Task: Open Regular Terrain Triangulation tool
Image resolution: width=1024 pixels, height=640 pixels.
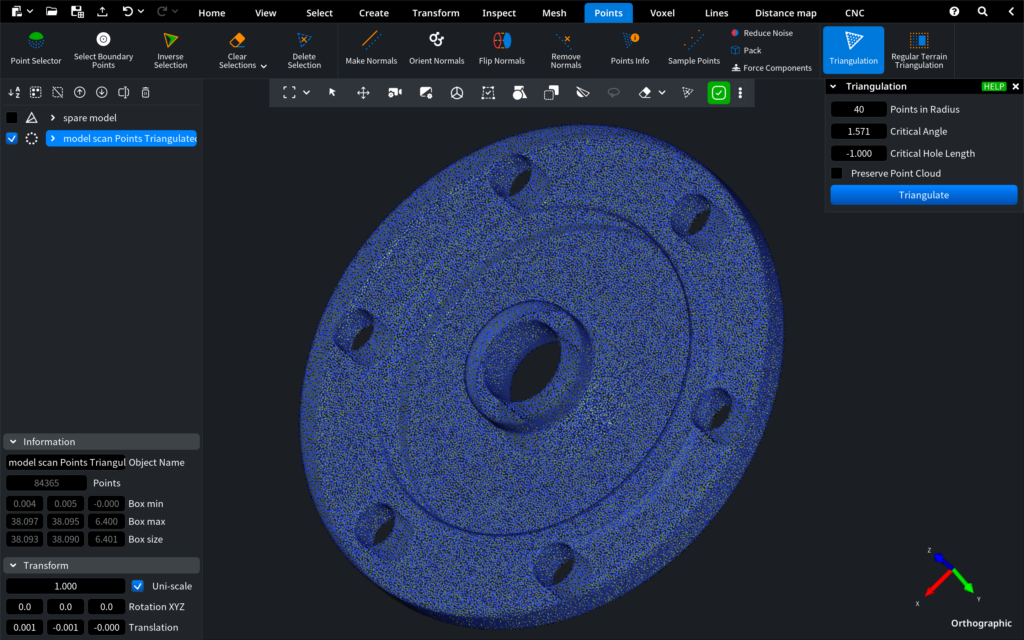Action: pos(919,41)
